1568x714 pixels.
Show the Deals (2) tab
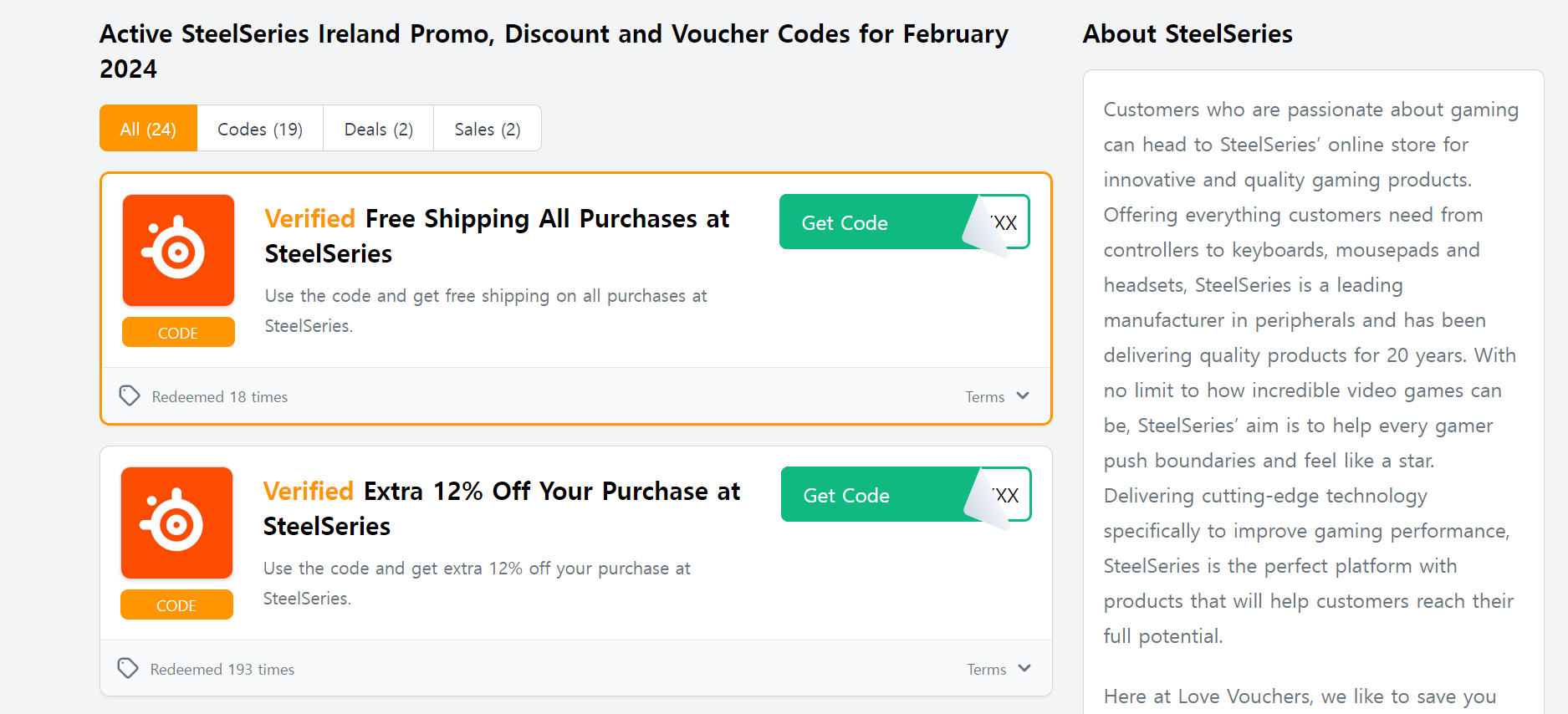(x=378, y=129)
